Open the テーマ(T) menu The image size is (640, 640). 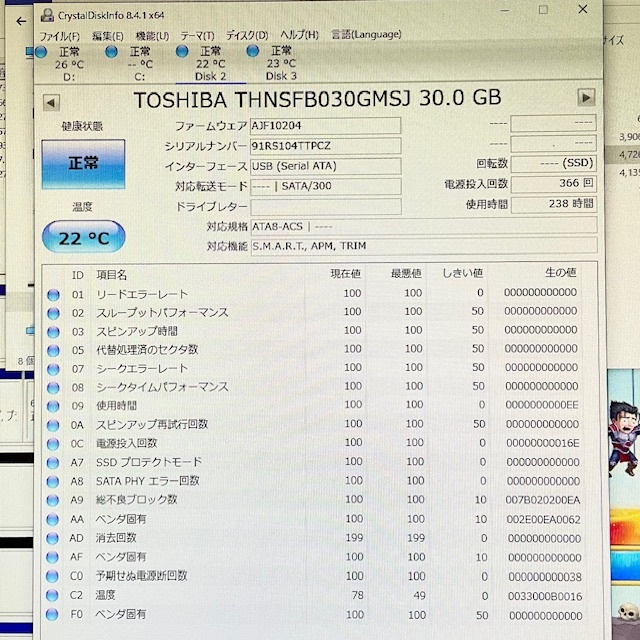point(197,36)
